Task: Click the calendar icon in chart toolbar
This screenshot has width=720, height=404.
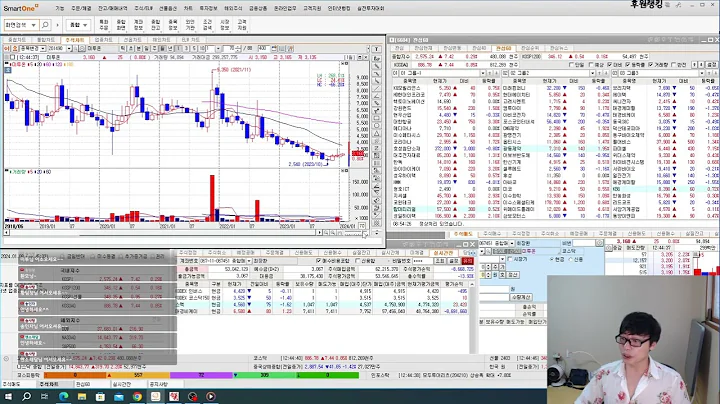Action: (274, 48)
